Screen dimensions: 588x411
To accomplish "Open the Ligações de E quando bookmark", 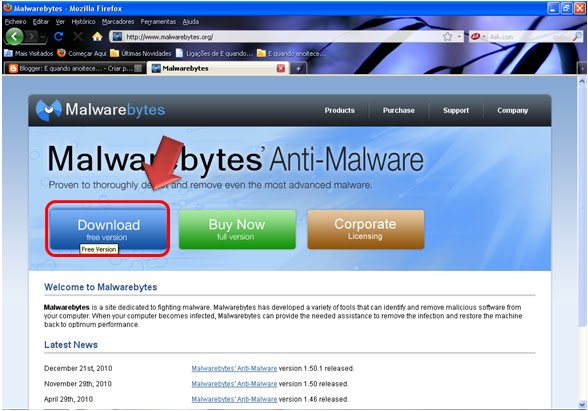I will coord(214,53).
